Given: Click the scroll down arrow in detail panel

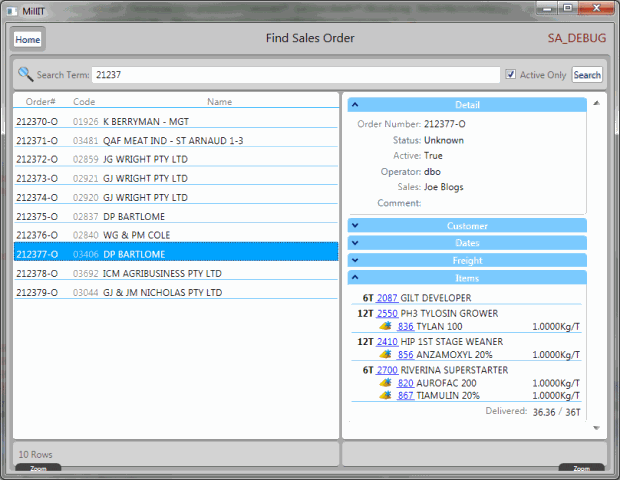Looking at the screenshot, I should point(597,428).
